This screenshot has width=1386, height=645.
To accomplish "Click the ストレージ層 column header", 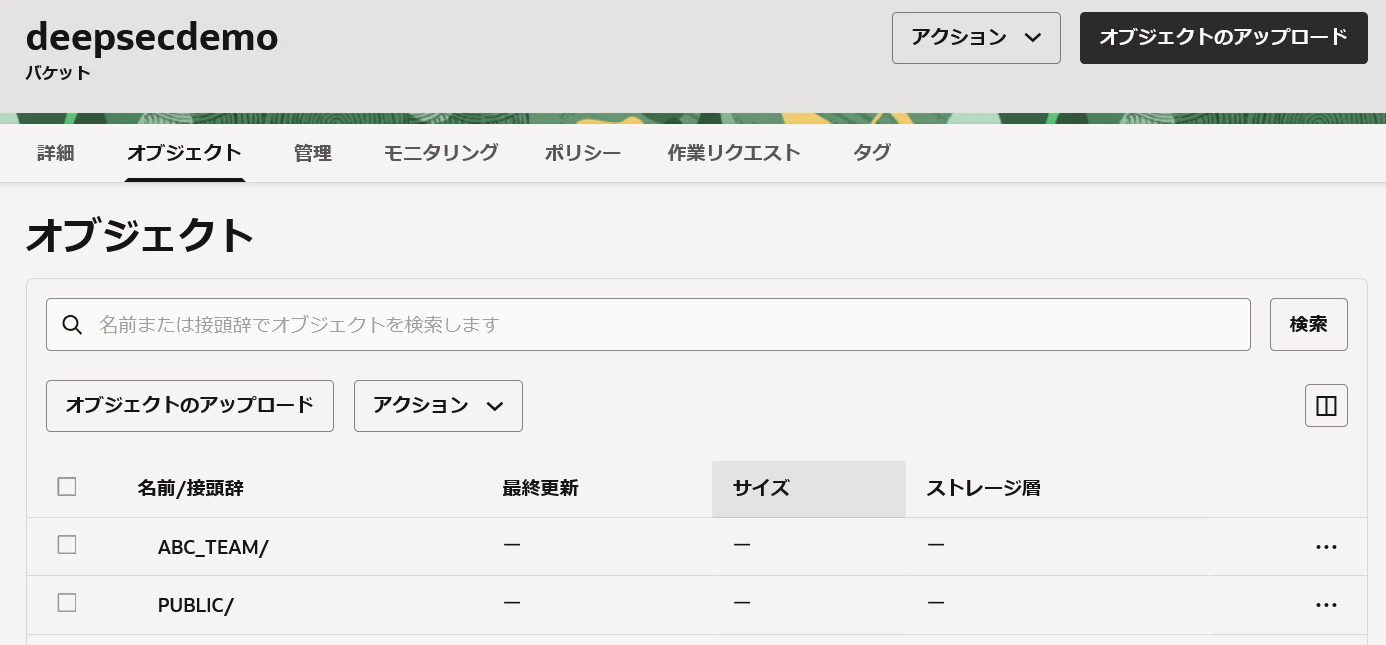I will click(983, 489).
